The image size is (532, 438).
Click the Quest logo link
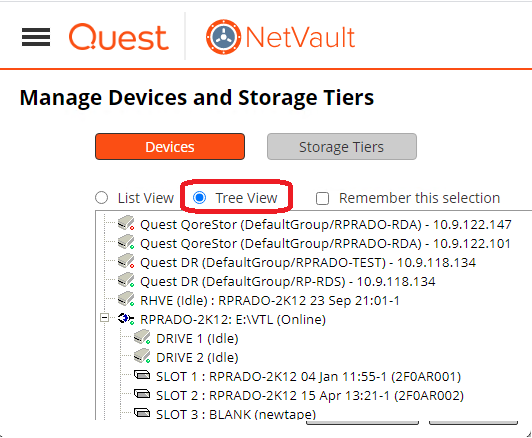point(119,37)
